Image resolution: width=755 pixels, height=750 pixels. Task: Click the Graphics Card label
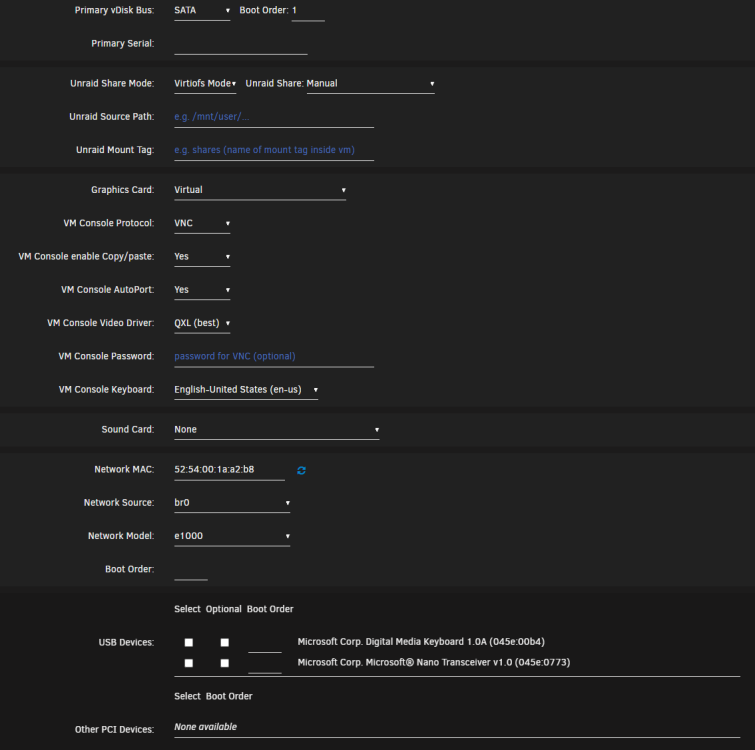[123, 190]
